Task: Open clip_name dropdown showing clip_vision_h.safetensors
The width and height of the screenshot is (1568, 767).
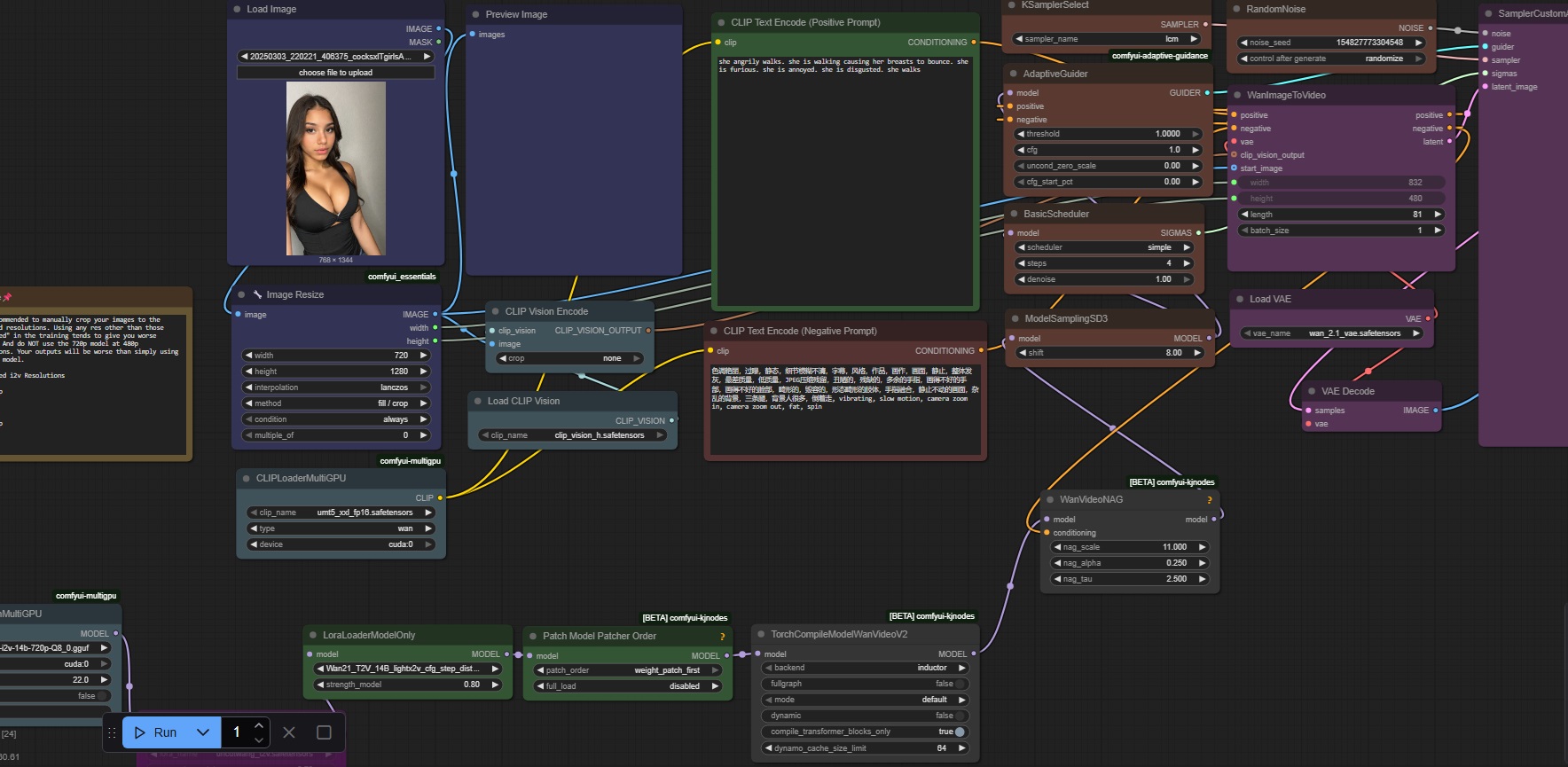Action: click(572, 435)
